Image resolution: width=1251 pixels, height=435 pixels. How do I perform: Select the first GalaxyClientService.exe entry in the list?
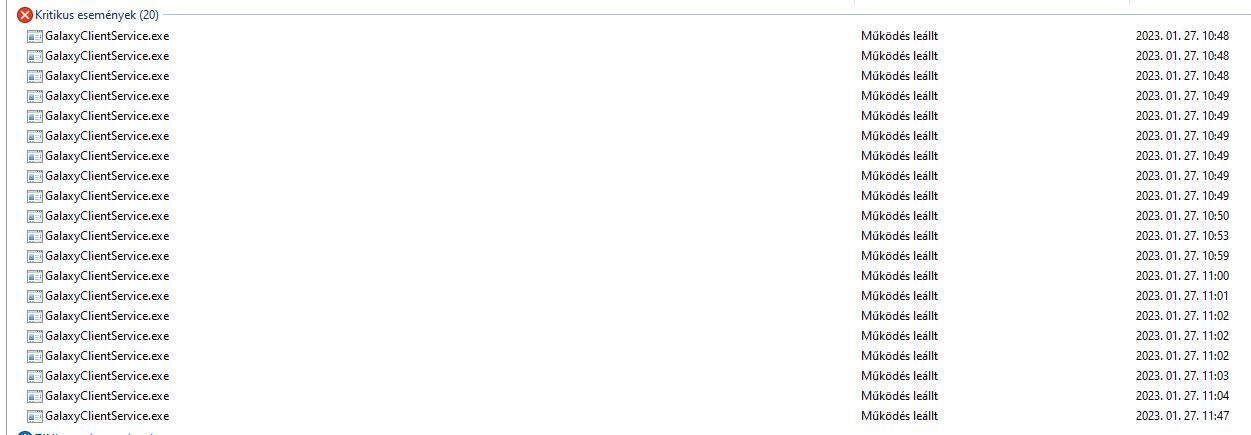click(x=107, y=36)
